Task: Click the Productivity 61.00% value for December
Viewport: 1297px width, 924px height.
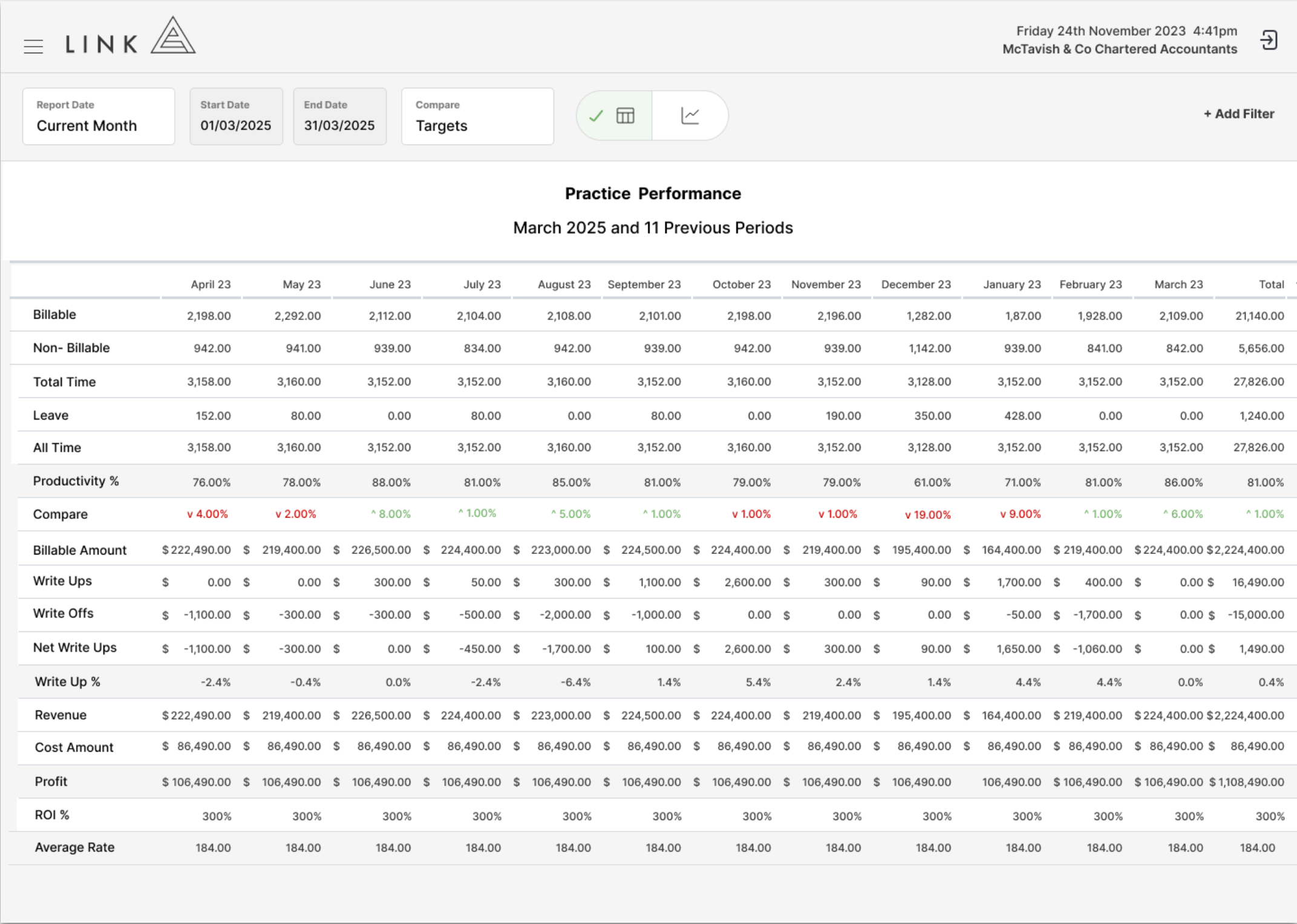Action: point(932,483)
